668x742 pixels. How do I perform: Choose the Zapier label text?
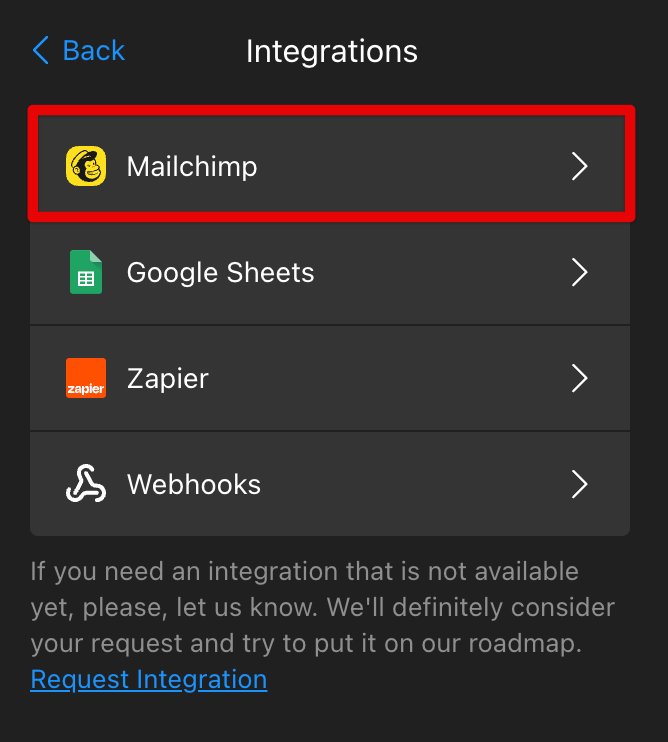pyautogui.click(x=167, y=379)
